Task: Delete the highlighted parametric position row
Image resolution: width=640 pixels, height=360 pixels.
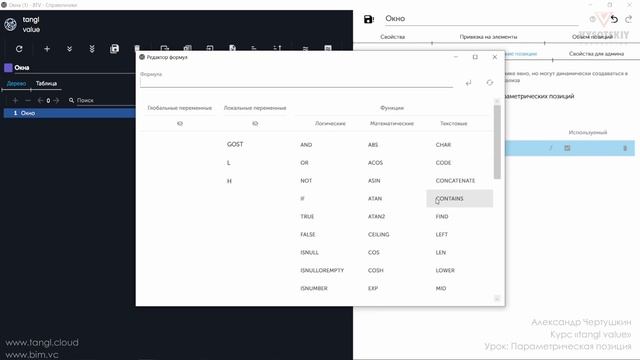Action: click(x=625, y=148)
